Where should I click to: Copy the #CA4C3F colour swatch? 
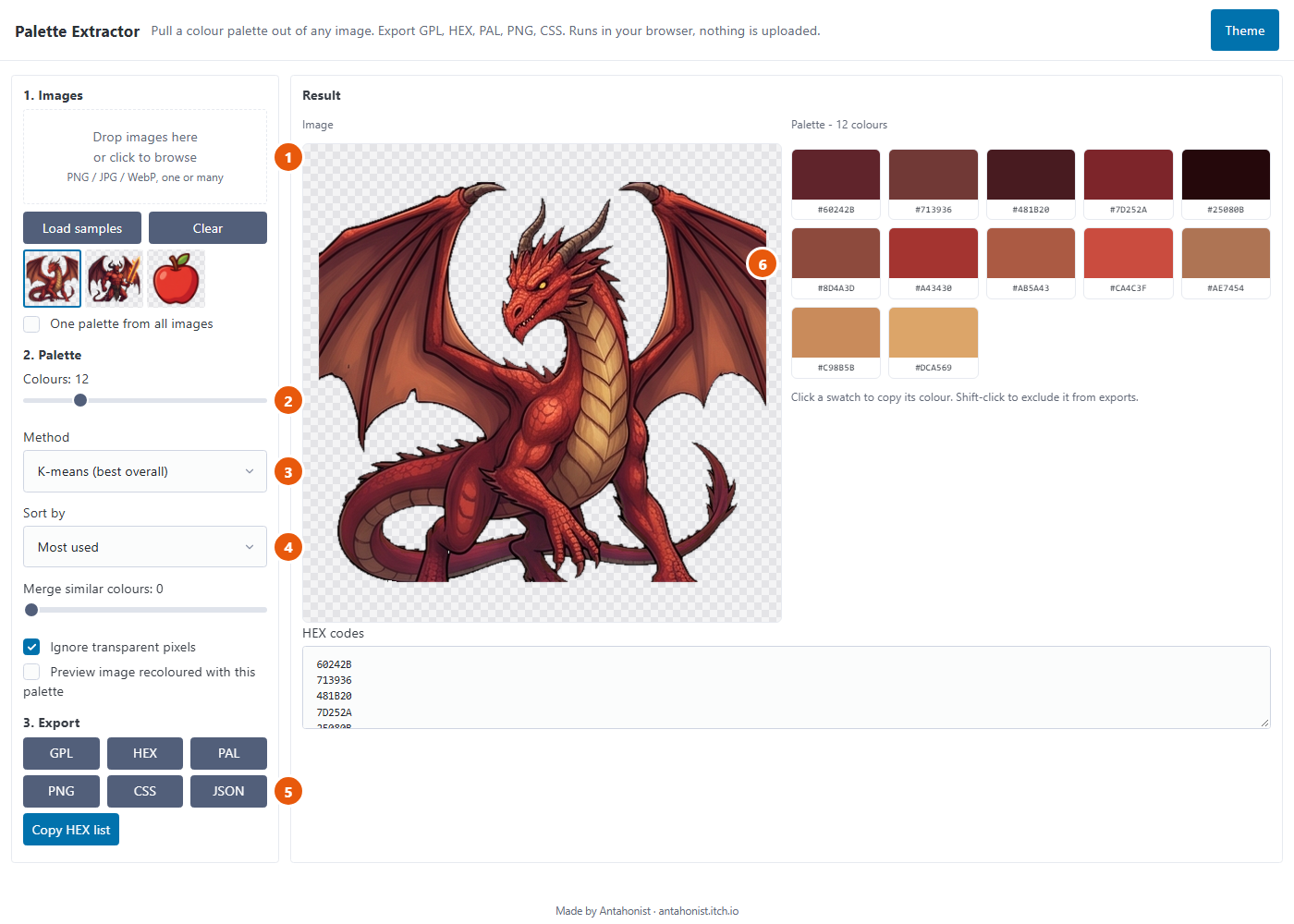point(1129,263)
